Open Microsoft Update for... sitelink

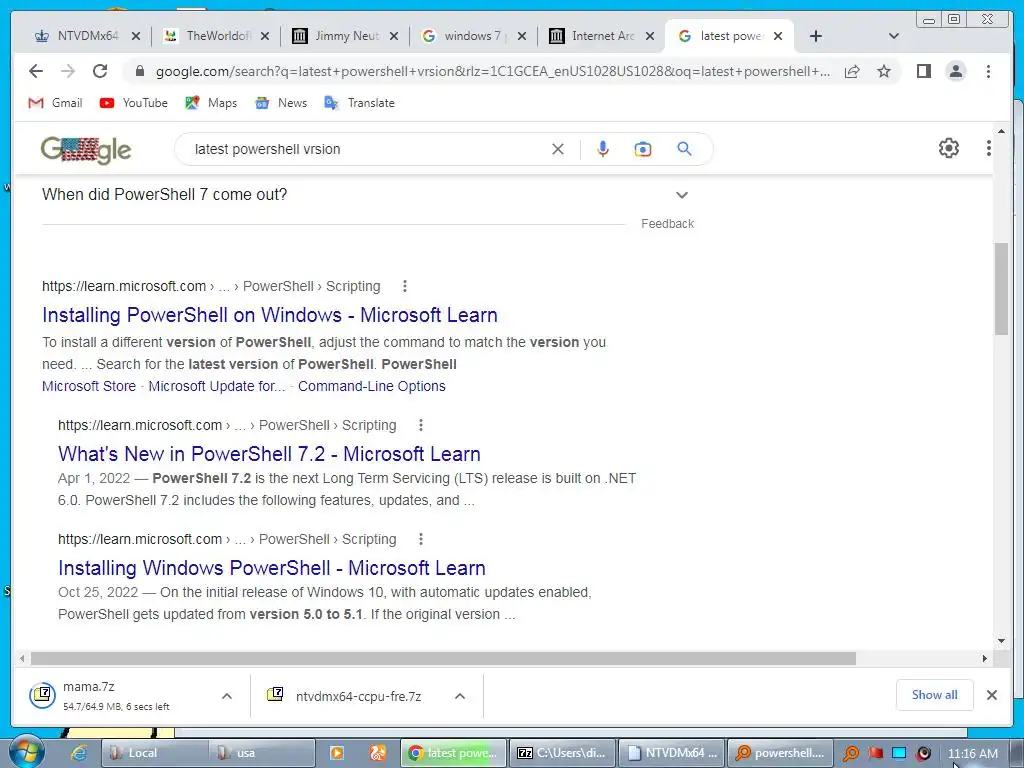pos(217,386)
